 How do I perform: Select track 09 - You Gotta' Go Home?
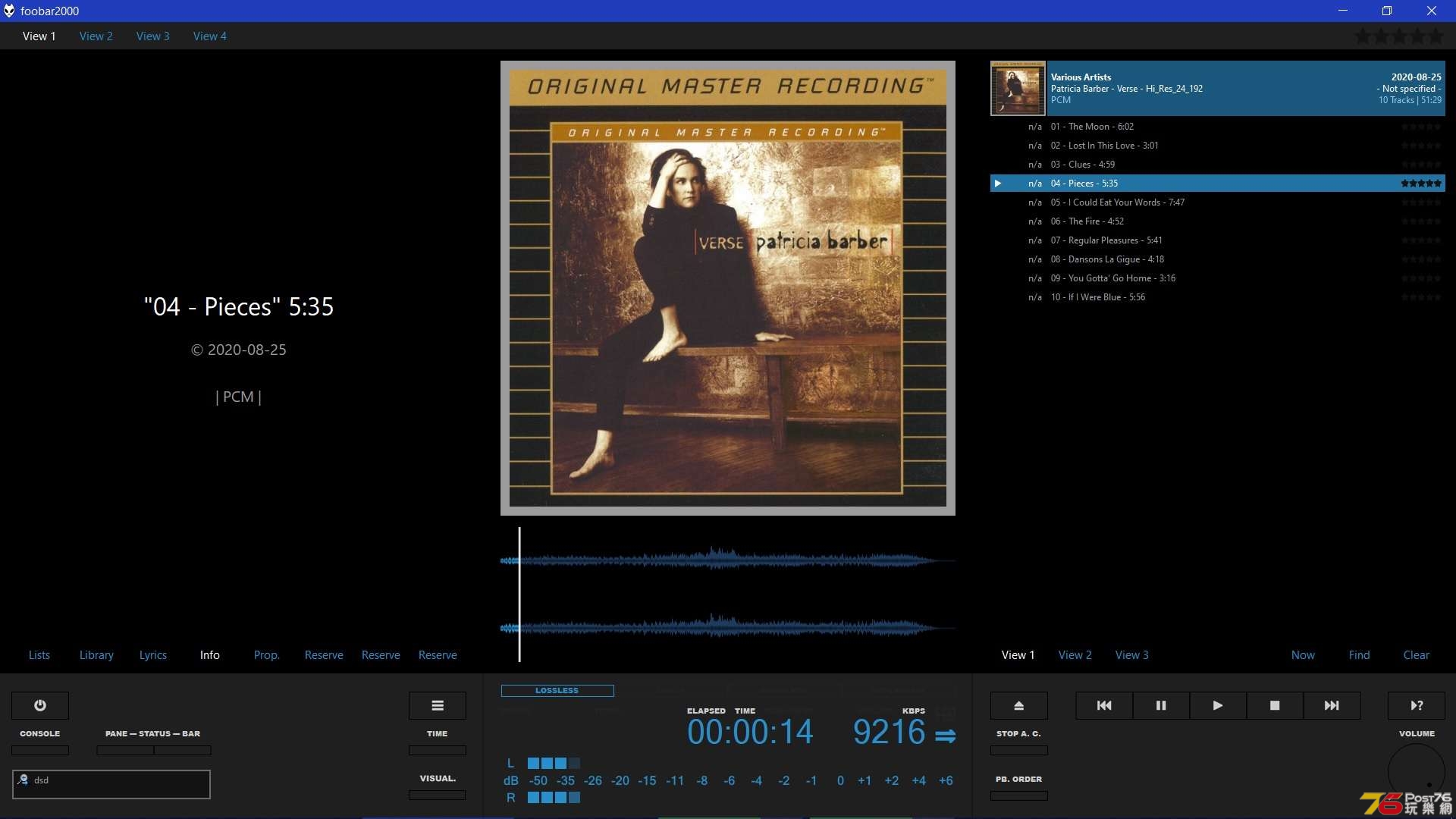[1218, 278]
